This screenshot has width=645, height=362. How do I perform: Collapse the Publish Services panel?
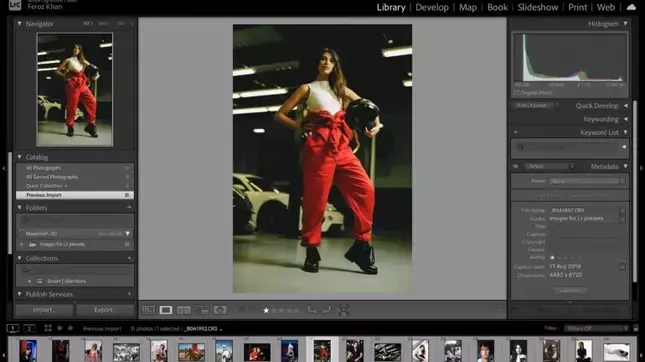[19, 294]
